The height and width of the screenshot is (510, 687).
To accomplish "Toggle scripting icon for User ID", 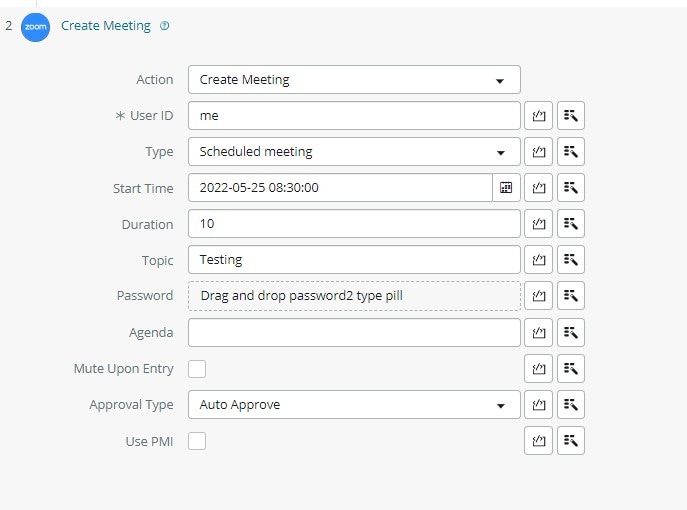I will [x=538, y=116].
